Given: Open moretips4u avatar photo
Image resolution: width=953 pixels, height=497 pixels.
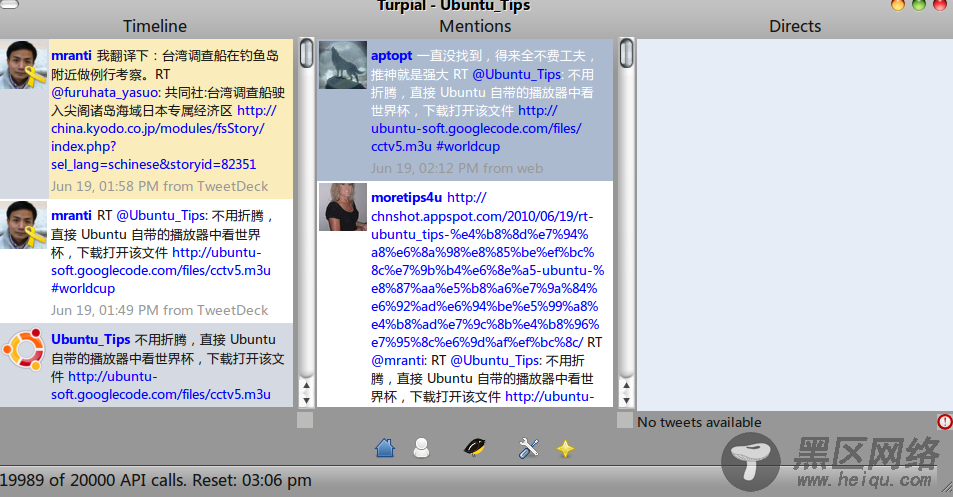Looking at the screenshot, I should pyautogui.click(x=343, y=207).
